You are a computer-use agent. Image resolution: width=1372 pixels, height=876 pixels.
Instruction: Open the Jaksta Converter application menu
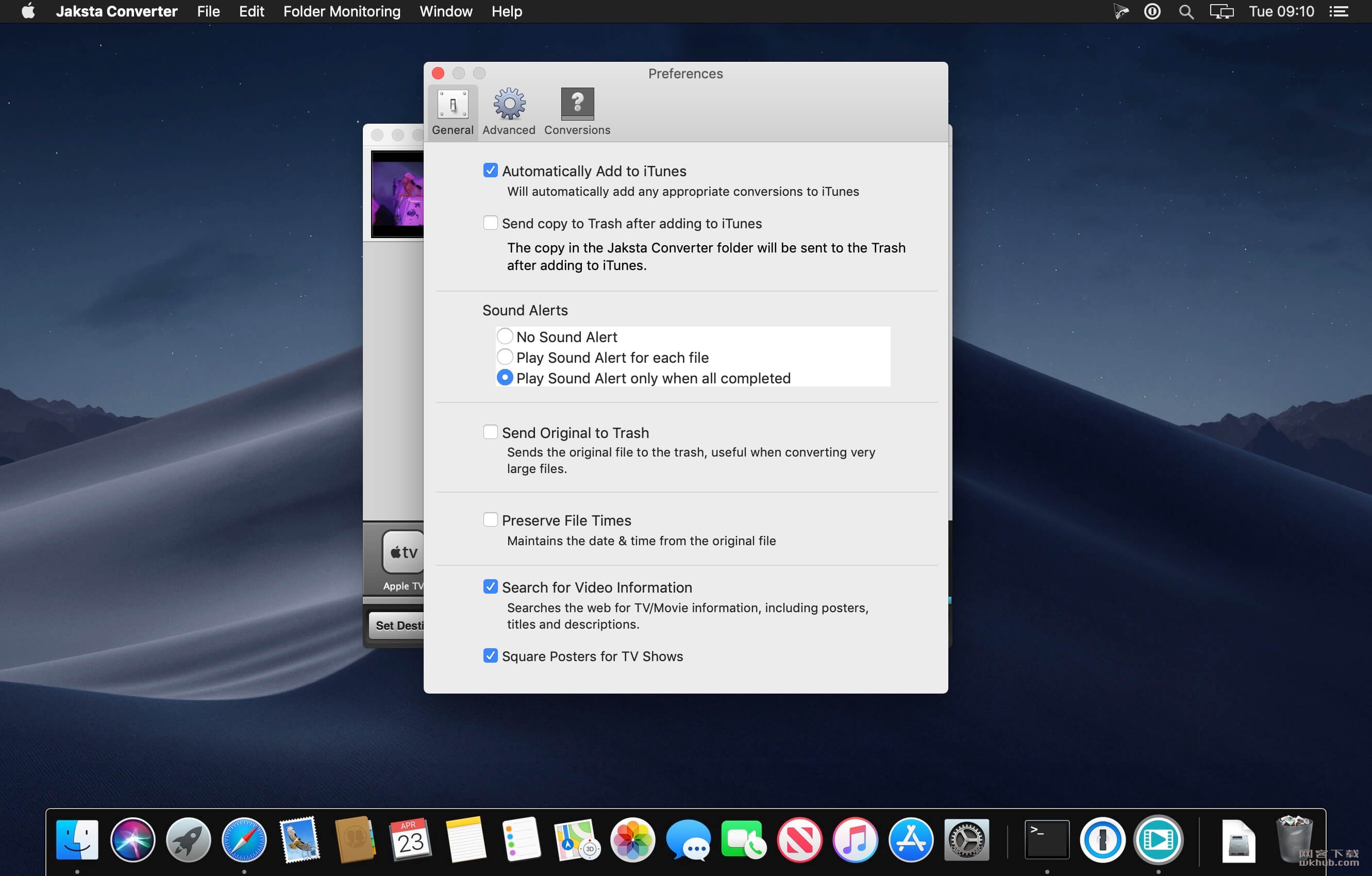tap(116, 11)
